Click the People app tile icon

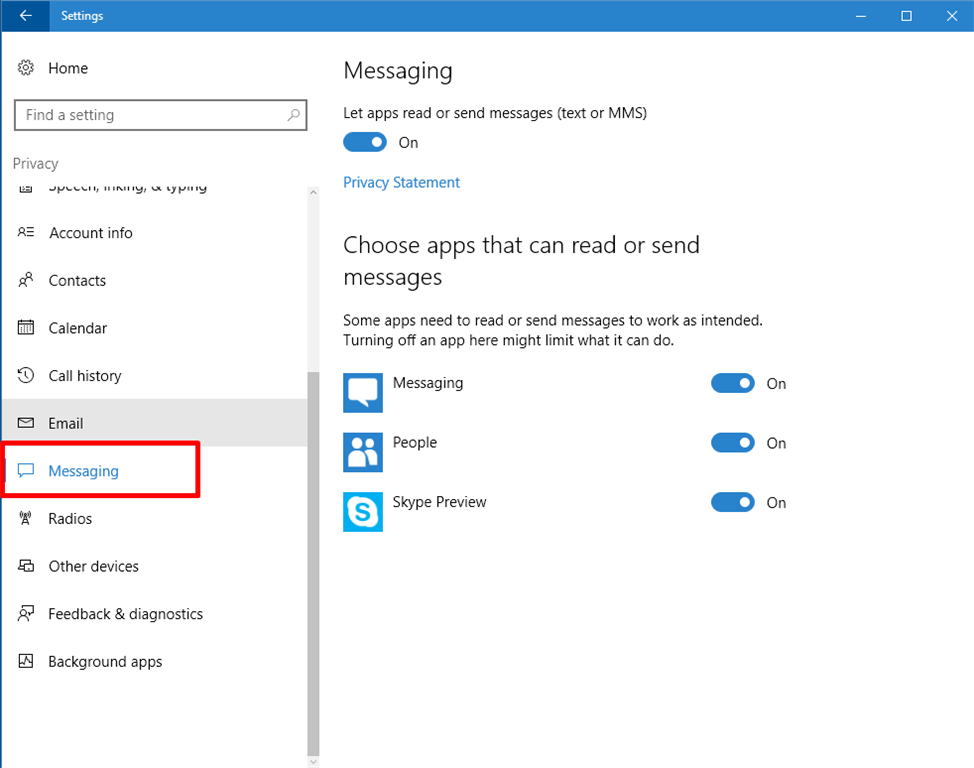363,452
